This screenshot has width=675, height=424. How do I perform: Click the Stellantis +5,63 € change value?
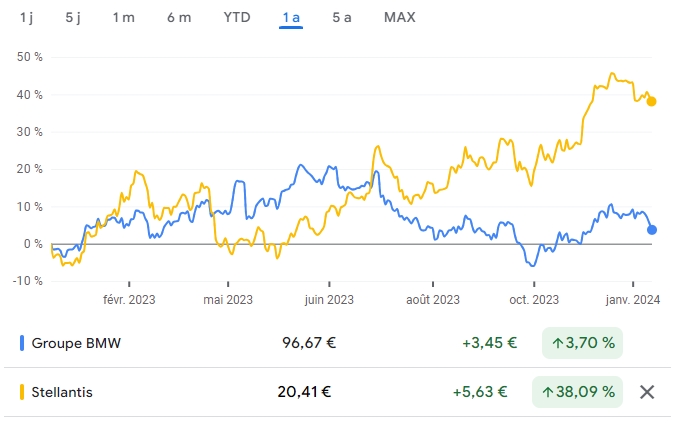click(x=489, y=392)
